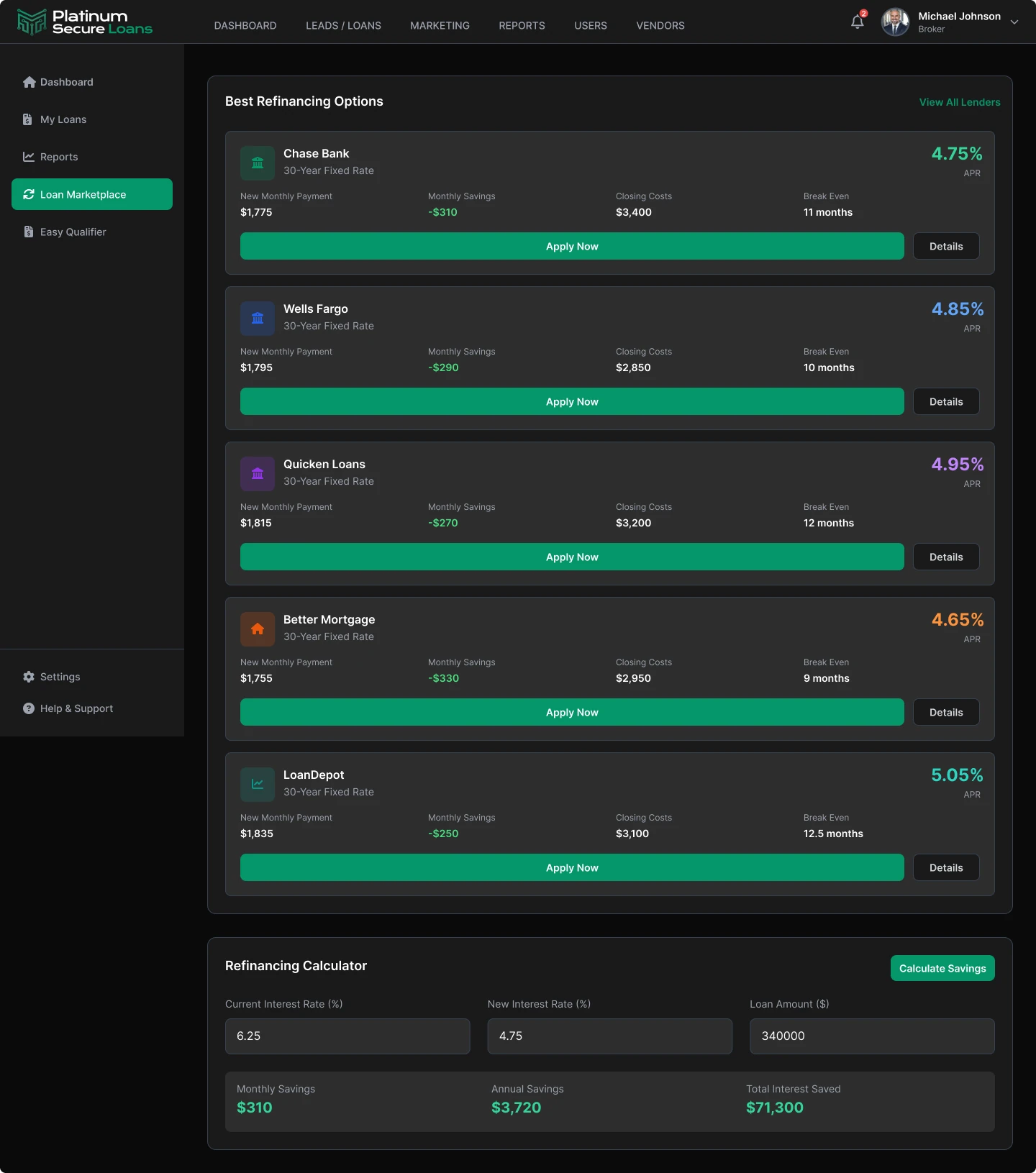
Task: Click the Better Mortgage house icon
Action: 258,629
